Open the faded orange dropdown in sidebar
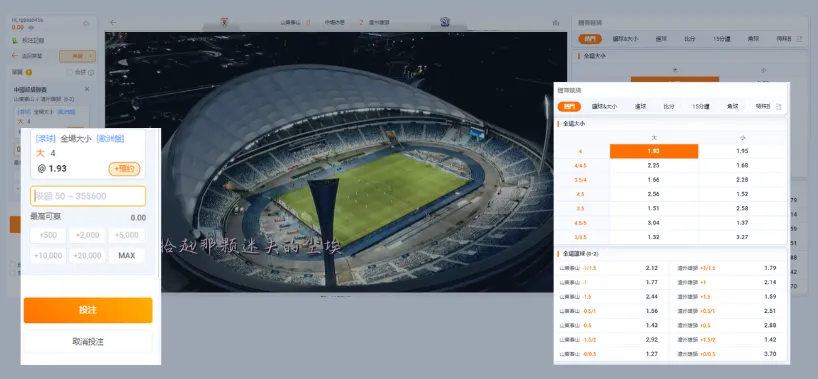818x379 pixels. pos(77,56)
